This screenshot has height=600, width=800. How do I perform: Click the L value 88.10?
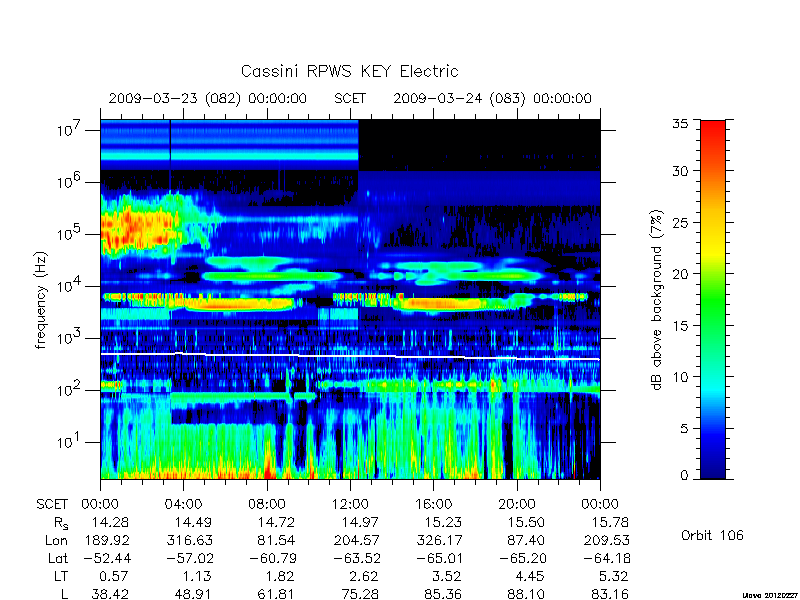coord(526,594)
